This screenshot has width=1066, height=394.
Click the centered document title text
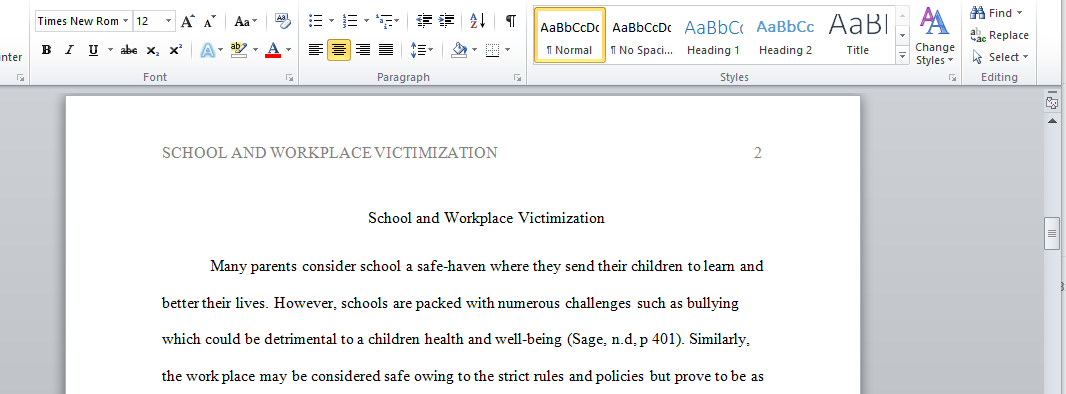[x=486, y=218]
